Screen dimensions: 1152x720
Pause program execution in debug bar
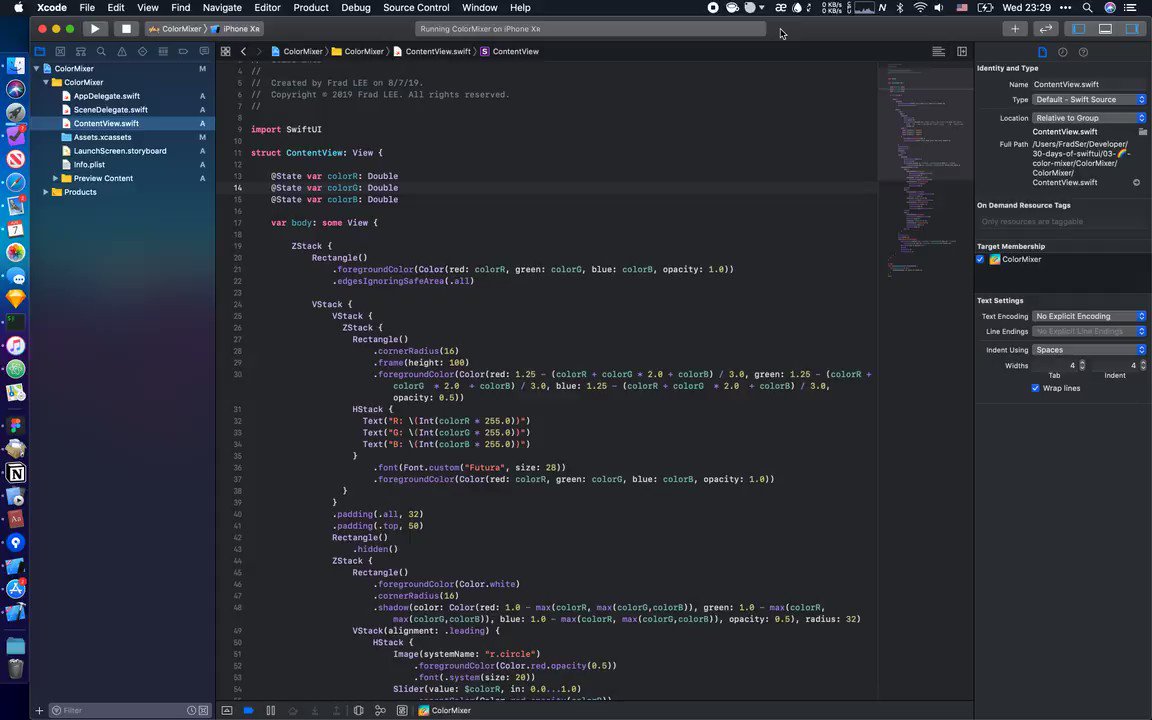pyautogui.click(x=270, y=710)
